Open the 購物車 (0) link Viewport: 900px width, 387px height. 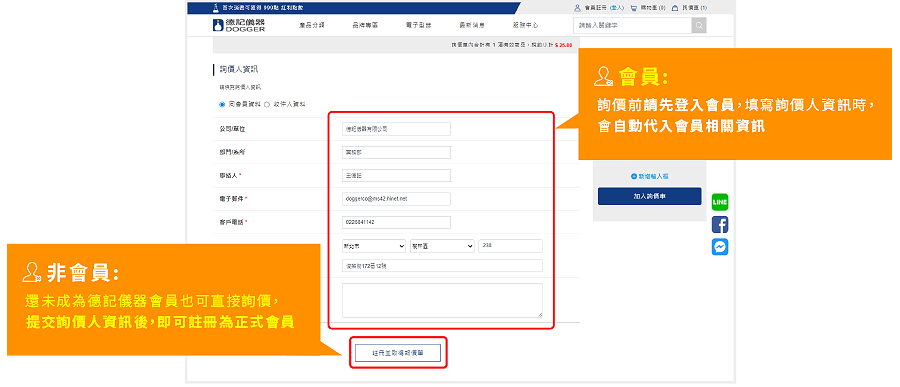pos(653,8)
